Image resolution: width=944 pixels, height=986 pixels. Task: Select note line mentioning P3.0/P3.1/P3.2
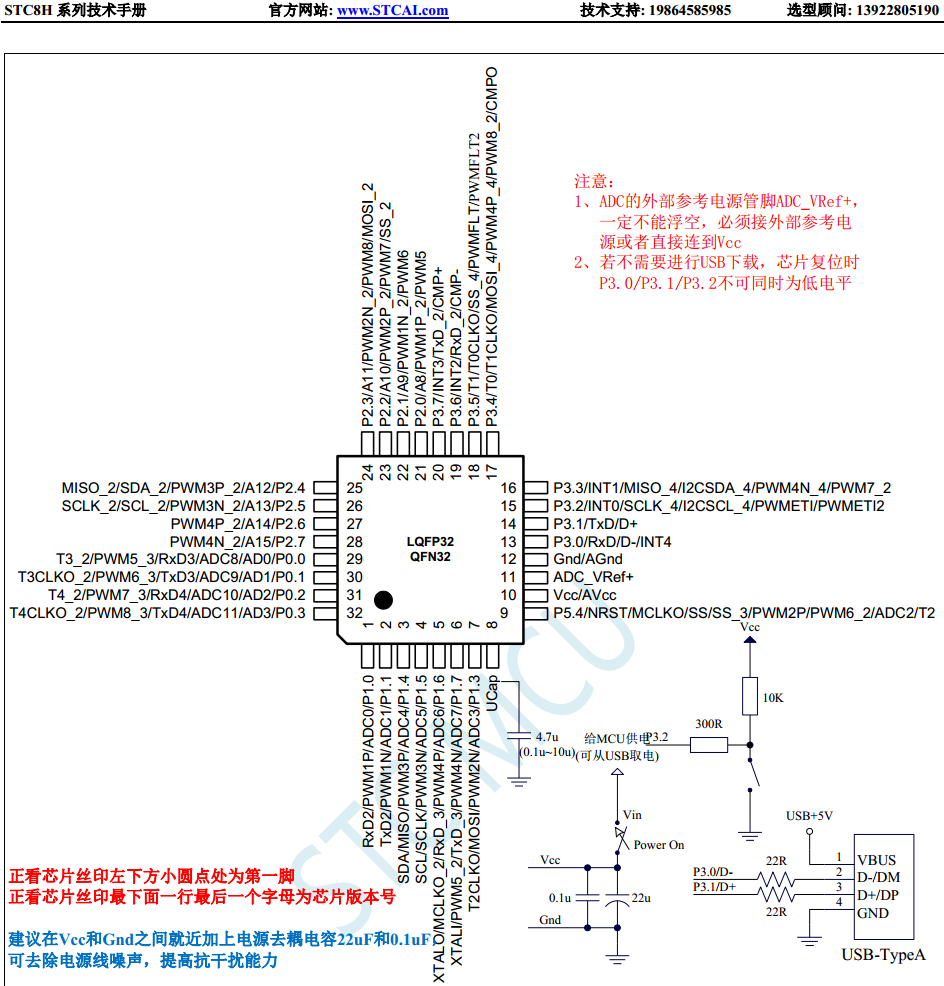725,283
